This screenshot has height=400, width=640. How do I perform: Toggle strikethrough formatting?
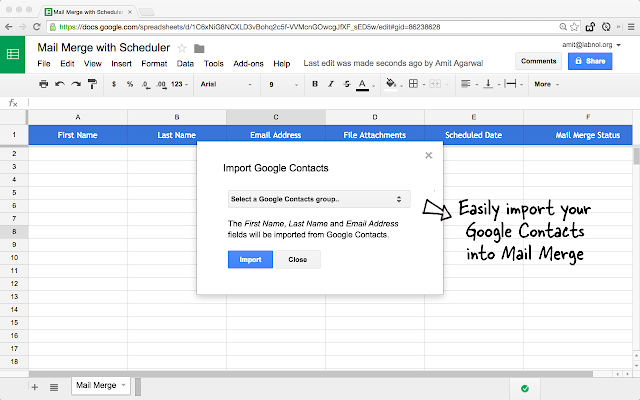point(347,84)
